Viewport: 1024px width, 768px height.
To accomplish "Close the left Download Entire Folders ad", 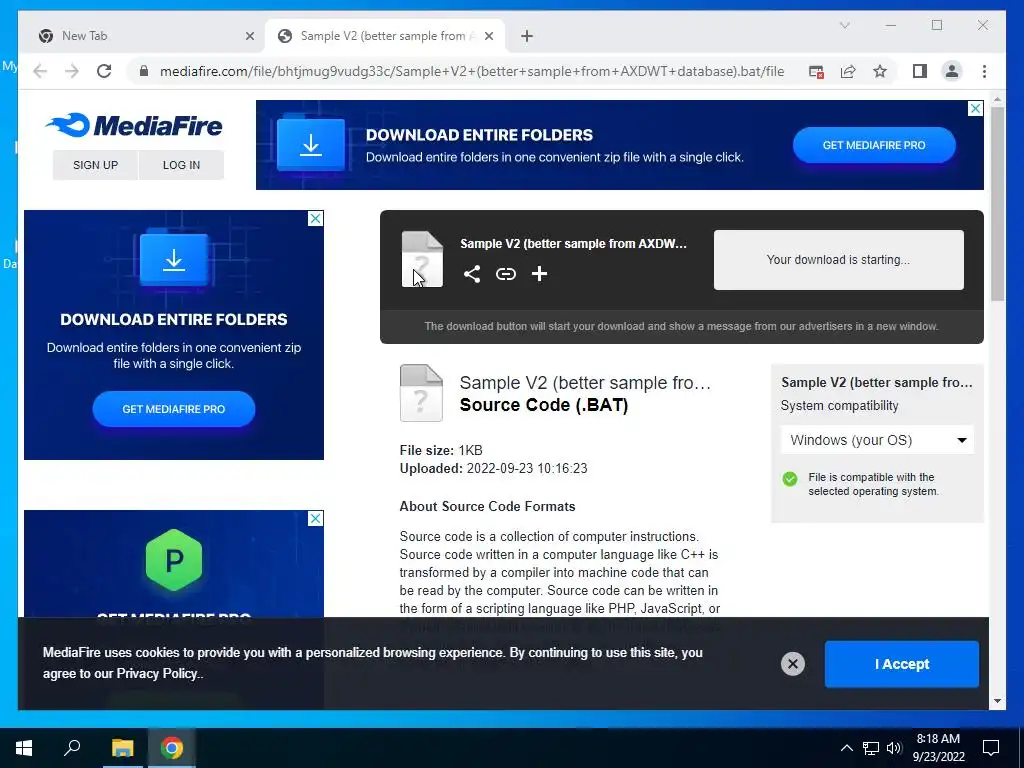I will click(x=315, y=218).
